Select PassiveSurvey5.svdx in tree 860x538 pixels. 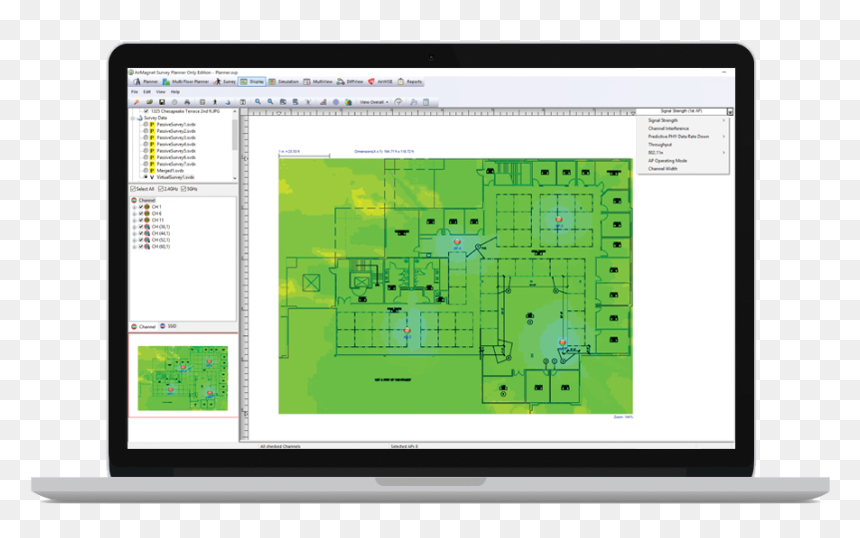coord(176,151)
